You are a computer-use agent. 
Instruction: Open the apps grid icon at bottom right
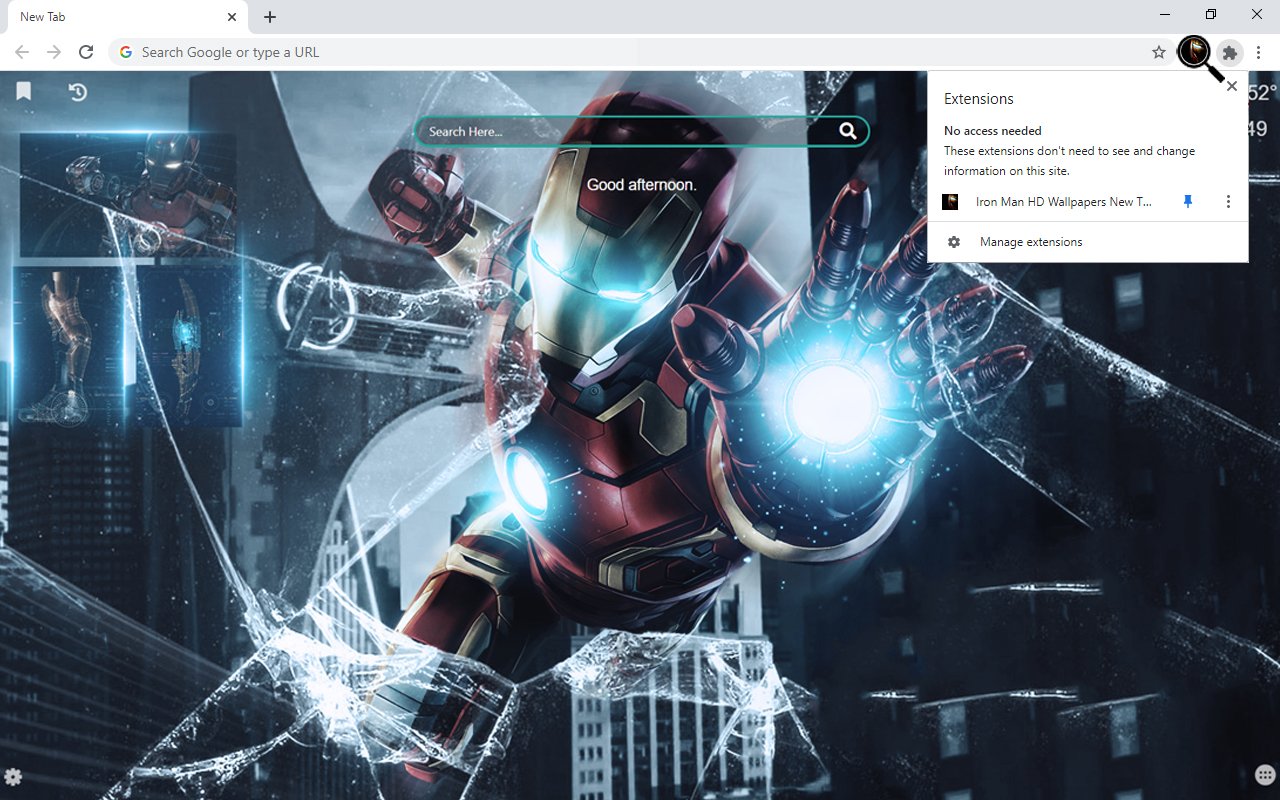tap(1265, 776)
